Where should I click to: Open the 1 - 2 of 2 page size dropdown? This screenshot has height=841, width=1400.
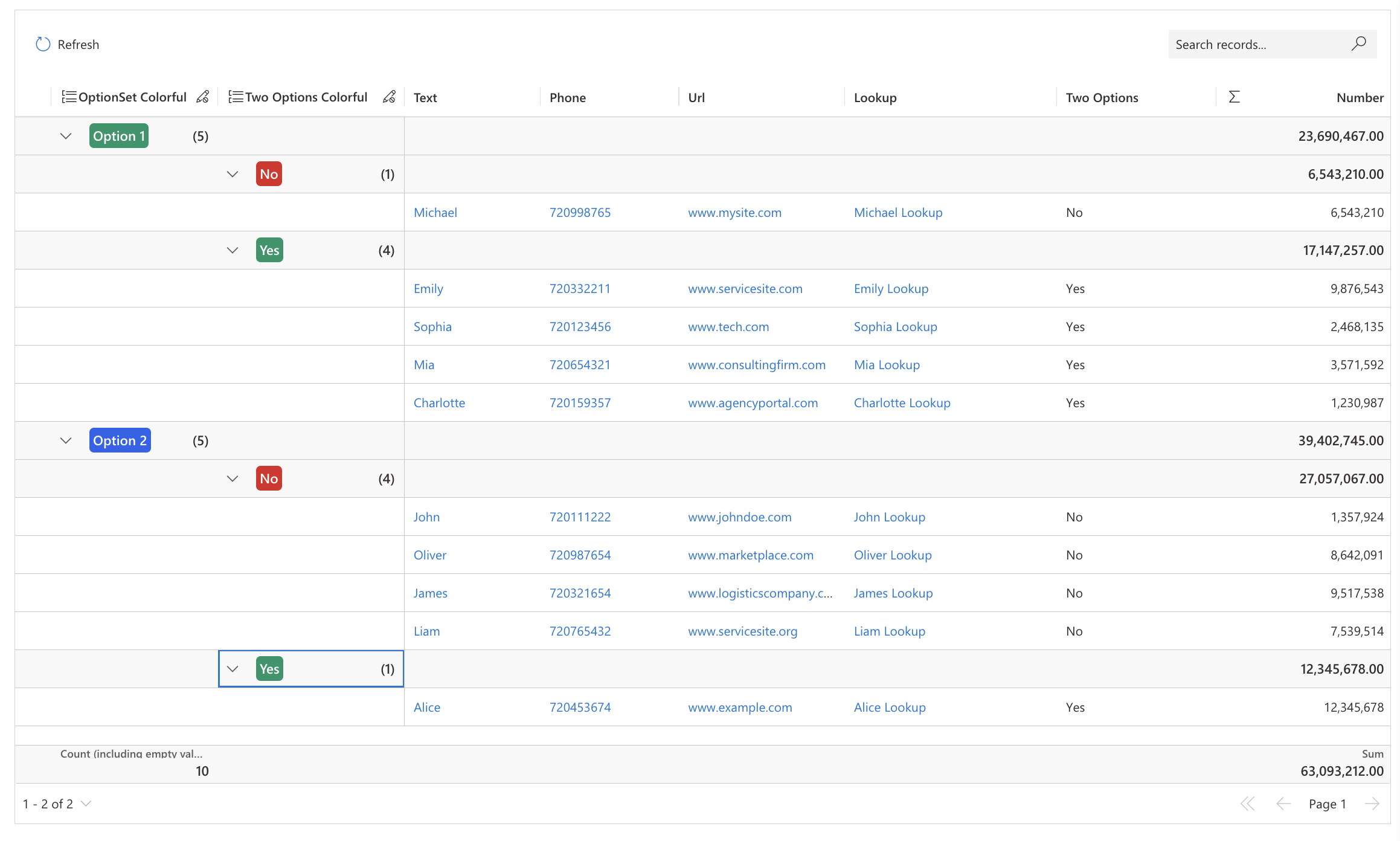[x=86, y=804]
